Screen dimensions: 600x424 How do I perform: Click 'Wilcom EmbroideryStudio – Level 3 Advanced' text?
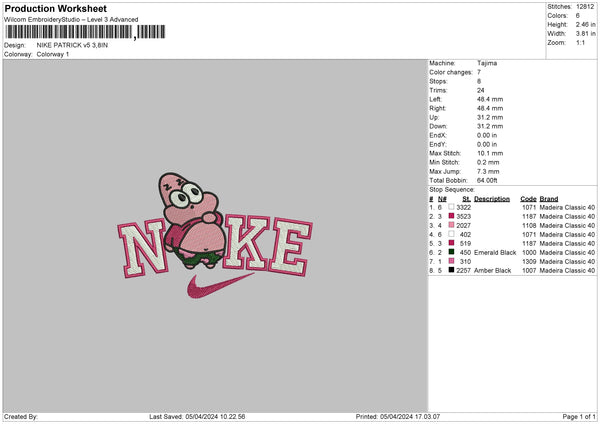[x=71, y=20]
